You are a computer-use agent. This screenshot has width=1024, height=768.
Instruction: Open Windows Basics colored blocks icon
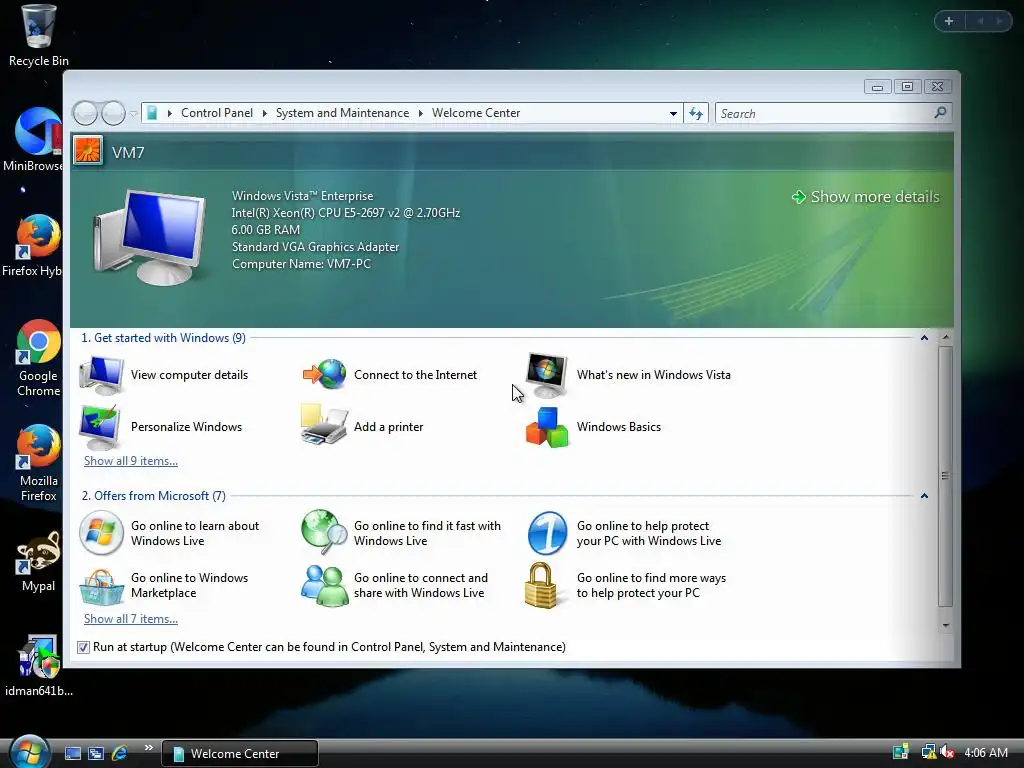tap(547, 428)
